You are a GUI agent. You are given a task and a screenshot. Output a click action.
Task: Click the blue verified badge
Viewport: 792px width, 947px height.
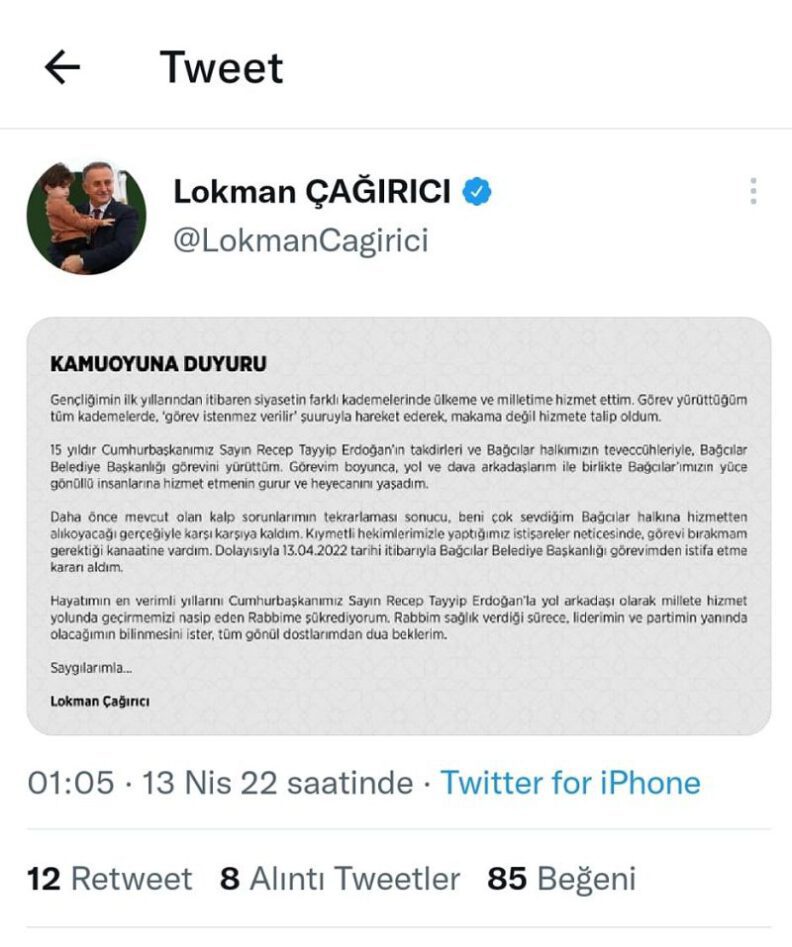[x=477, y=191]
